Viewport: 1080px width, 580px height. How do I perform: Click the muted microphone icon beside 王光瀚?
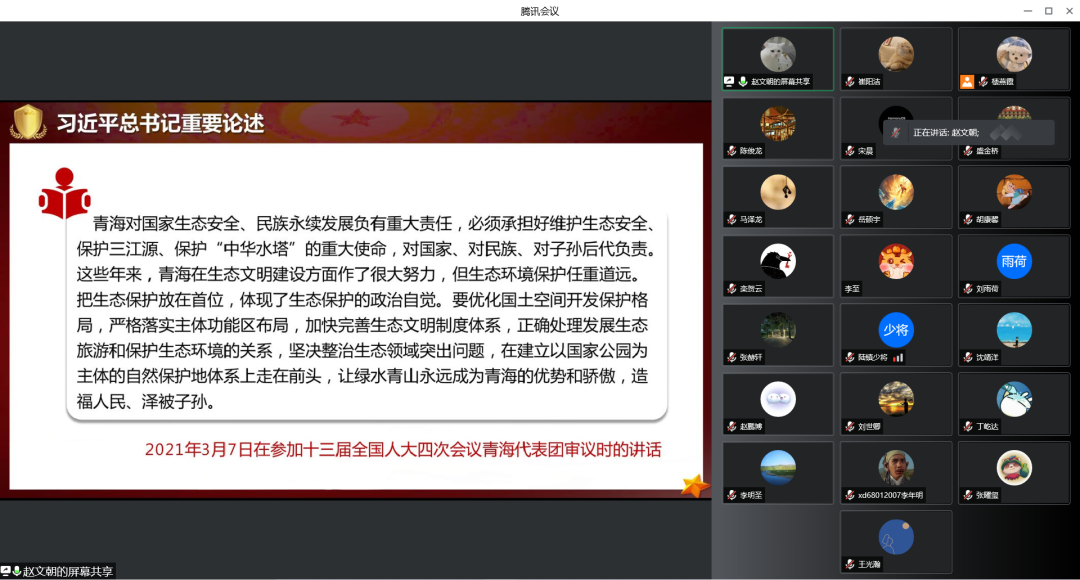coord(850,564)
